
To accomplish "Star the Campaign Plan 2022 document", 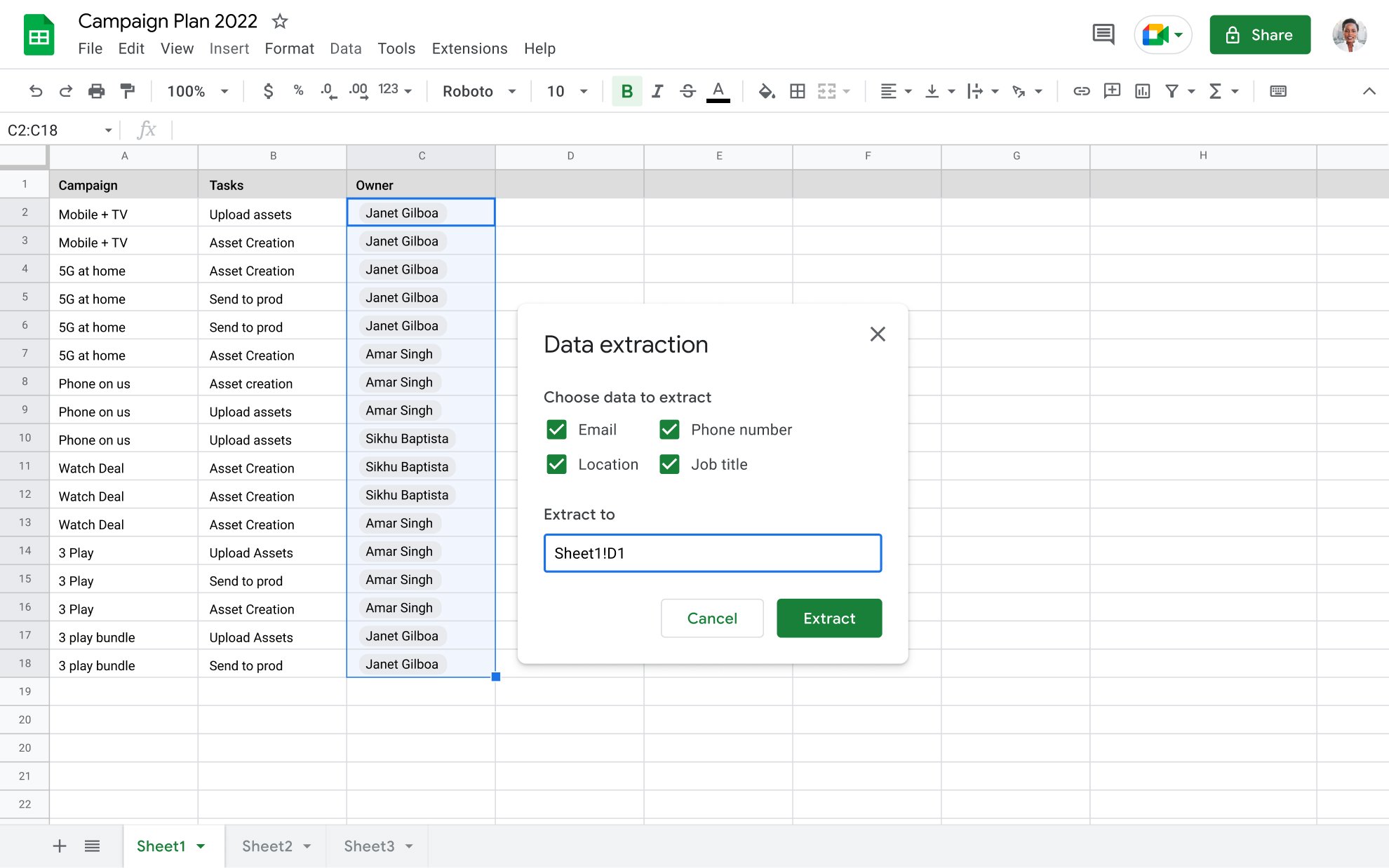I will pos(280,21).
